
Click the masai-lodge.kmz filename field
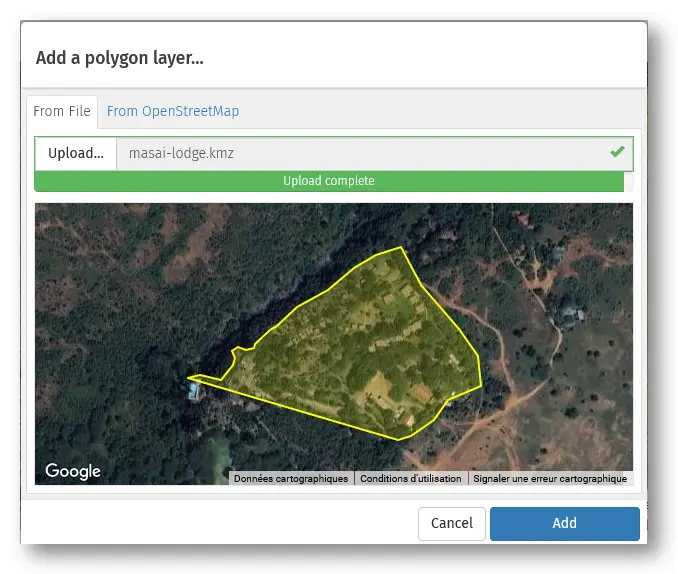360,153
